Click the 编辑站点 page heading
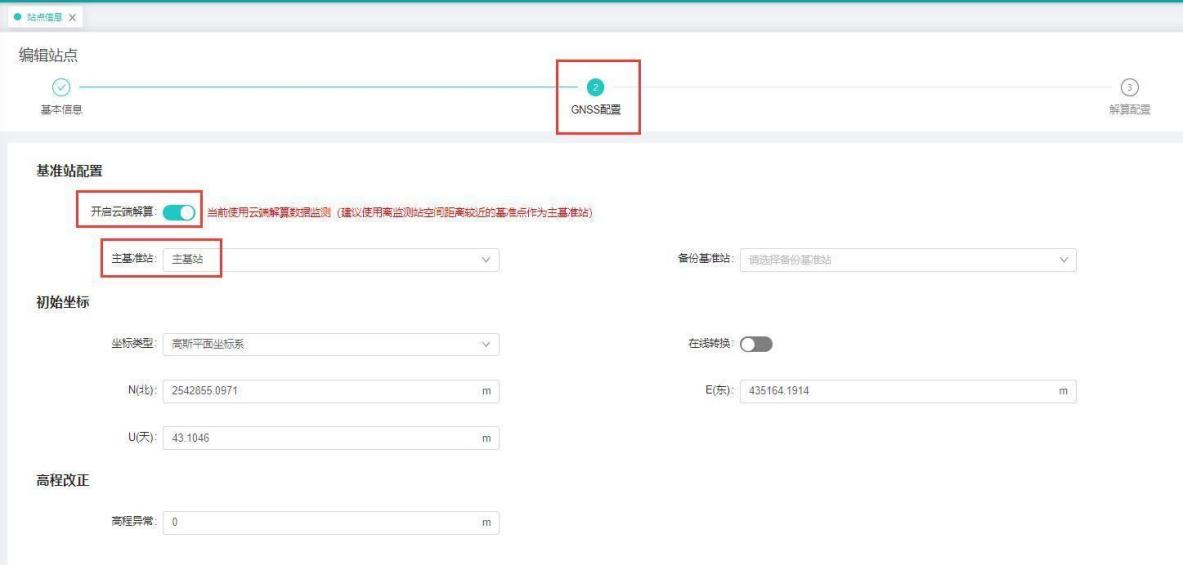The height and width of the screenshot is (565, 1183). 49,54
